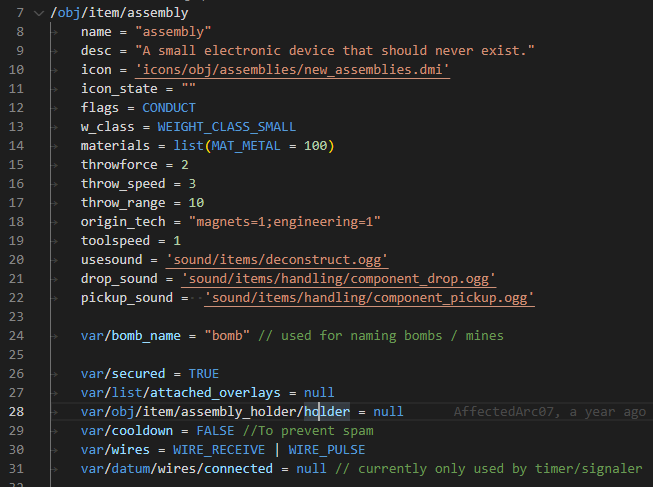Open the component_drop.ogg file link

pyautogui.click(x=339, y=278)
